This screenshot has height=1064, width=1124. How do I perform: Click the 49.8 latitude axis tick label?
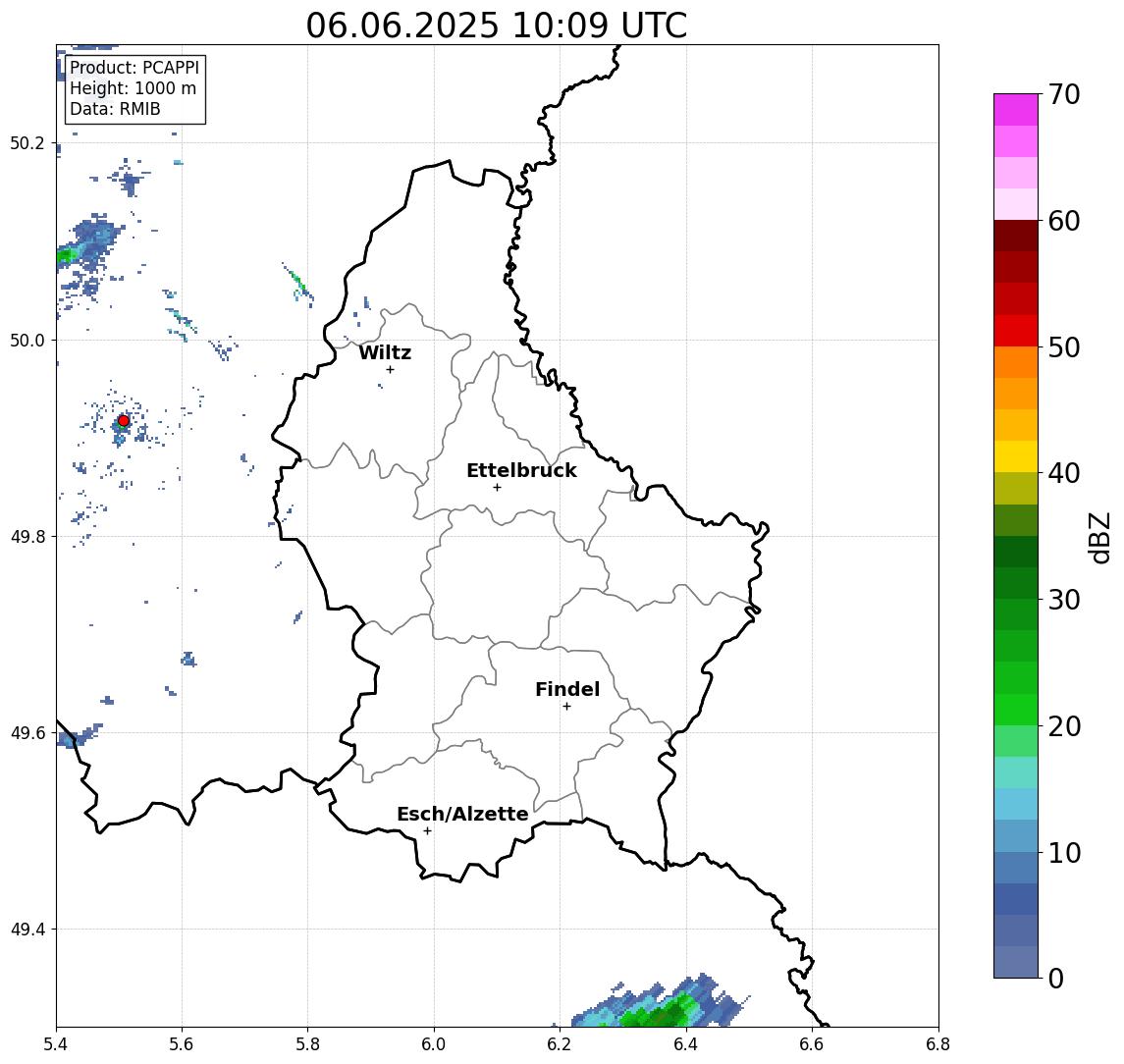tap(27, 536)
